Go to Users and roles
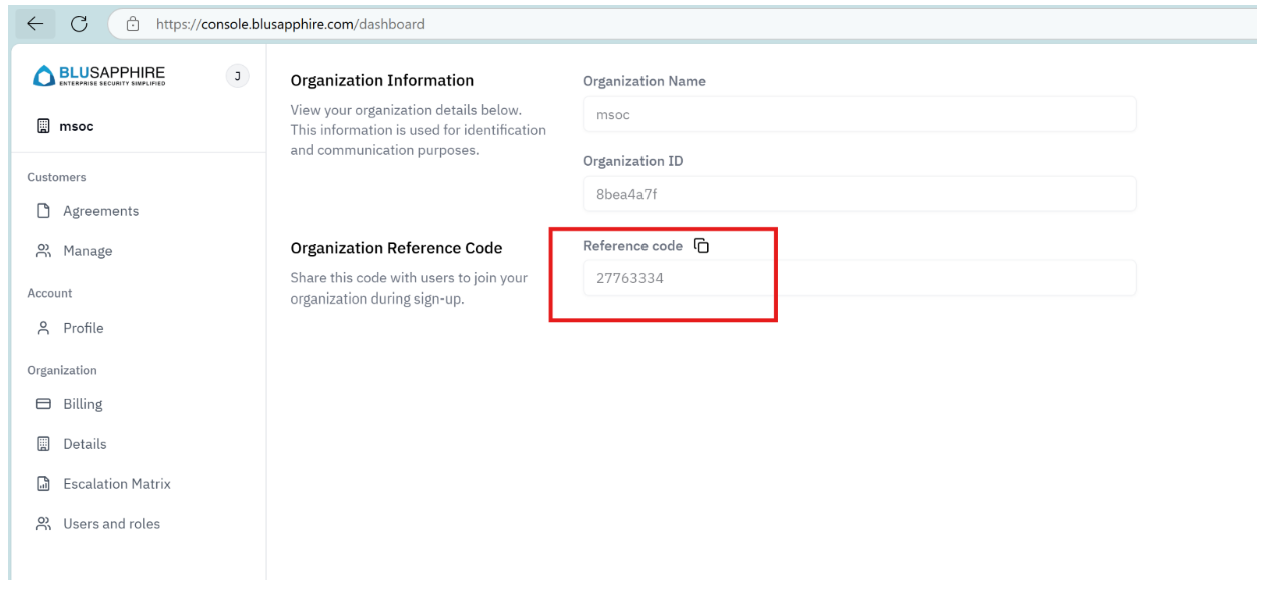 (111, 524)
